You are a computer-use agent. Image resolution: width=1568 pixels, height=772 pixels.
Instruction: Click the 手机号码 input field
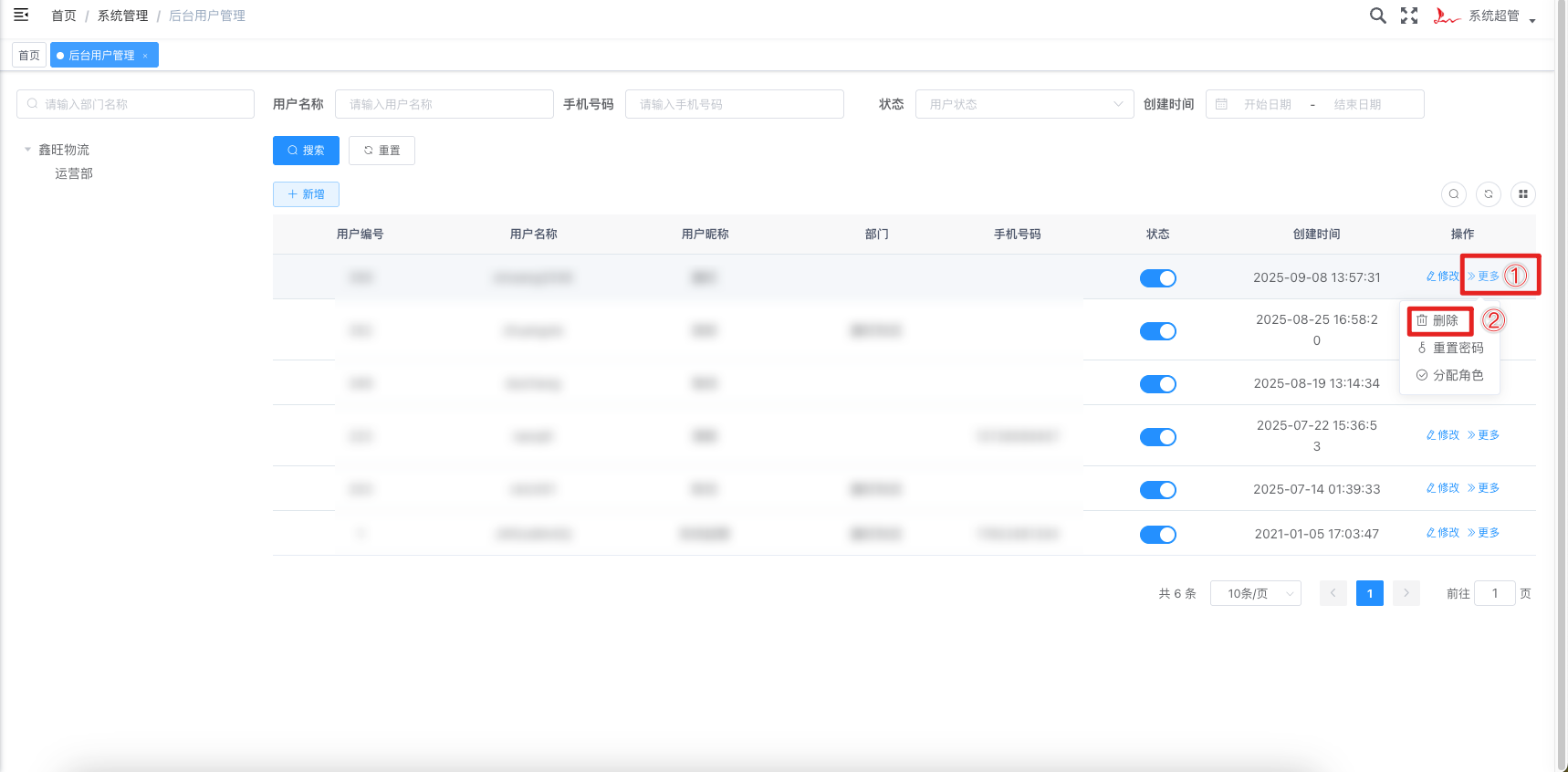[x=735, y=104]
